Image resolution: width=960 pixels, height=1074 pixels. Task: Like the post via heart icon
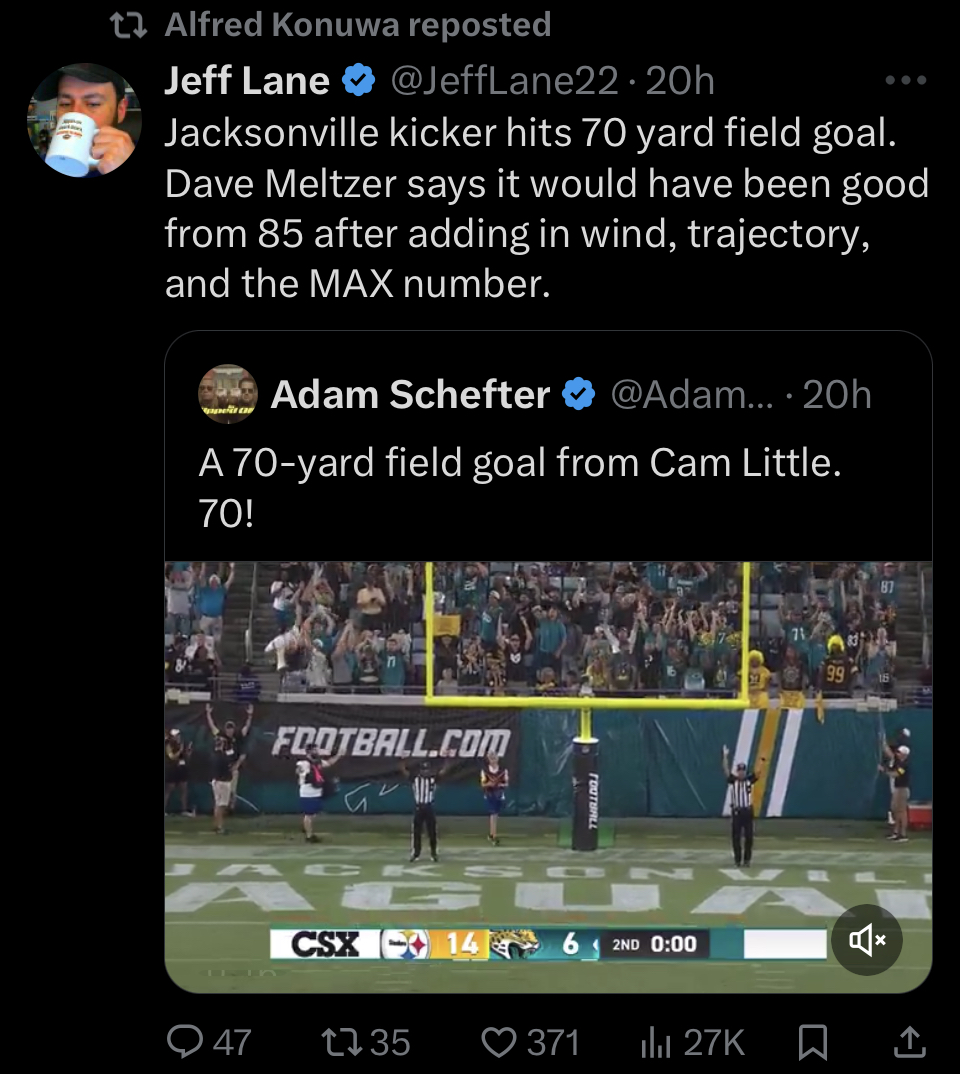tap(499, 1042)
